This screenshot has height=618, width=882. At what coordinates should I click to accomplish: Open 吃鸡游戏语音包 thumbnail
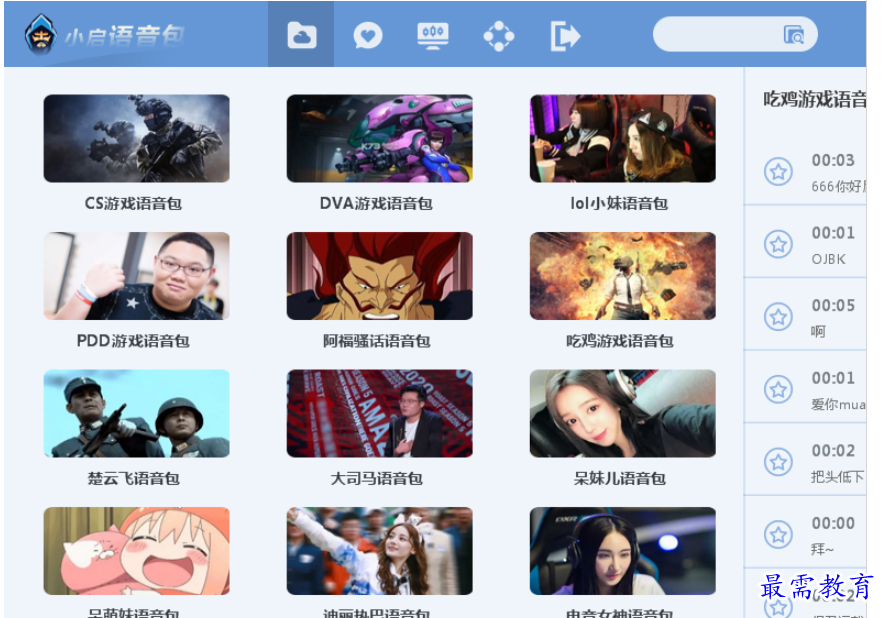point(623,276)
